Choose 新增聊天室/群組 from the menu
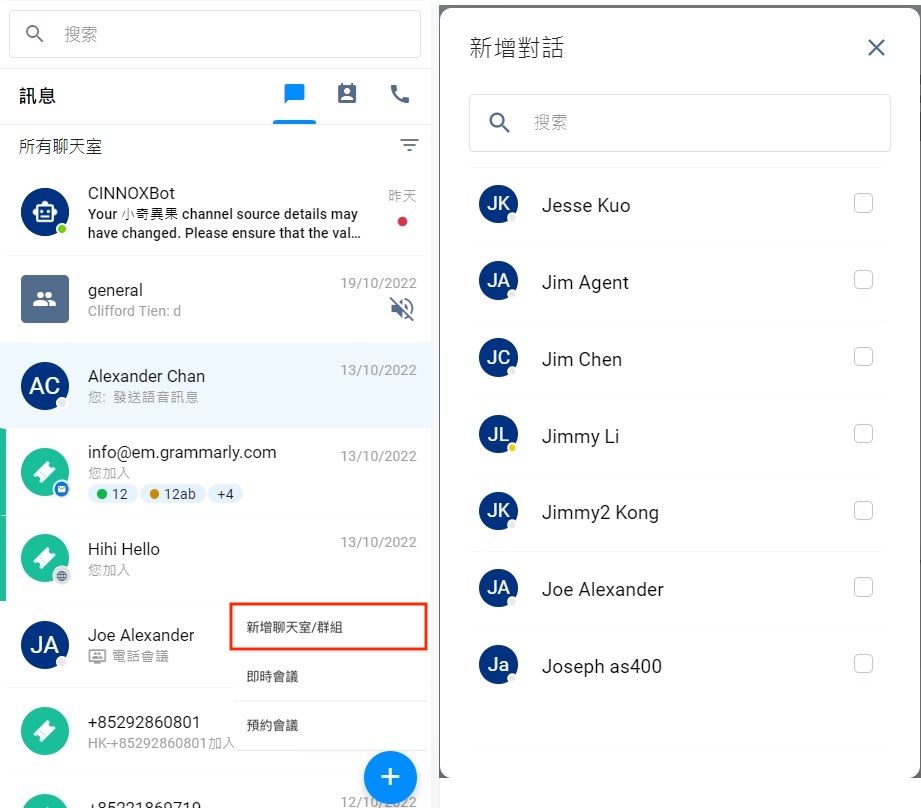The height and width of the screenshot is (808, 921). (328, 627)
